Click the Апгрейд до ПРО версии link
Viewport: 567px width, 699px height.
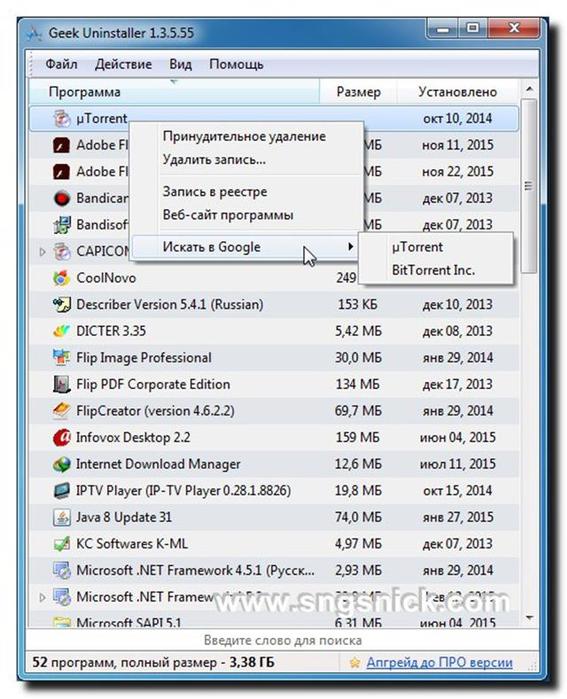click(x=440, y=663)
